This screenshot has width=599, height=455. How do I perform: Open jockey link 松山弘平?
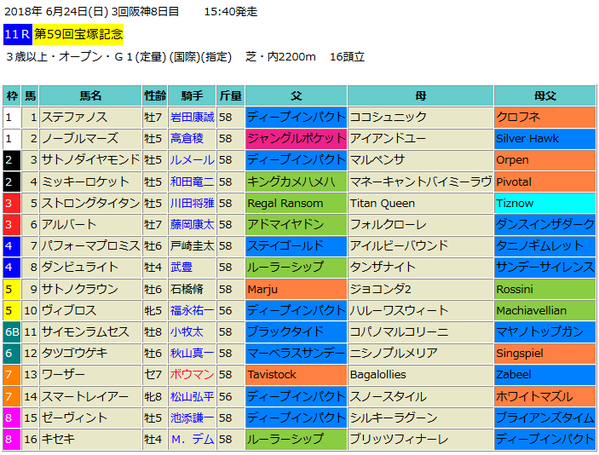(192, 397)
